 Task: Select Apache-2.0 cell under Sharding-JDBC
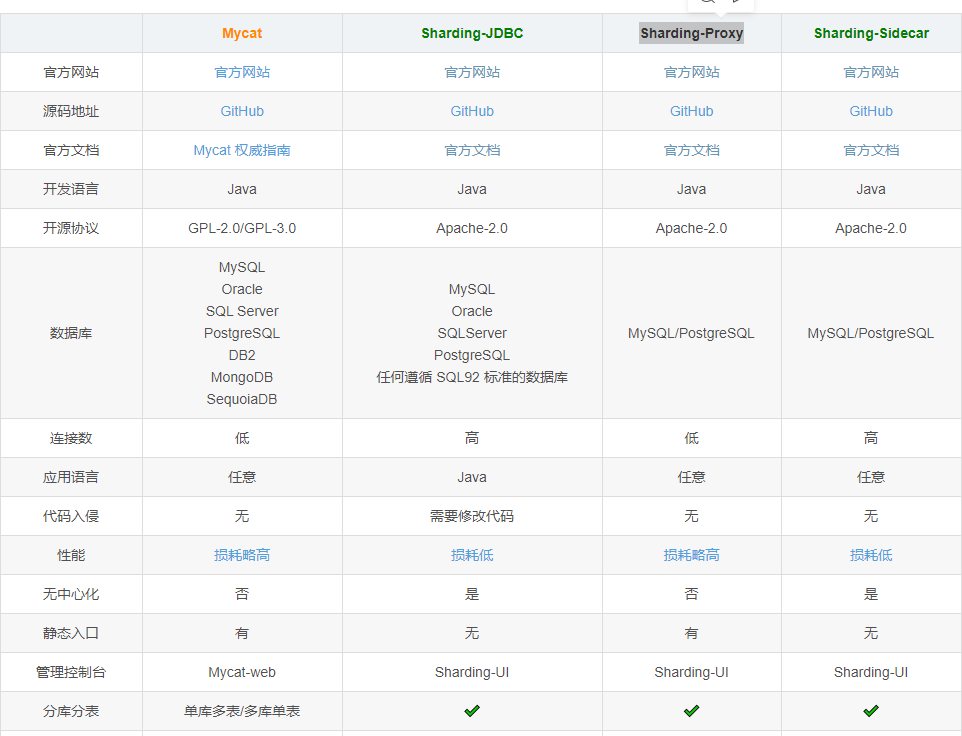tap(472, 228)
